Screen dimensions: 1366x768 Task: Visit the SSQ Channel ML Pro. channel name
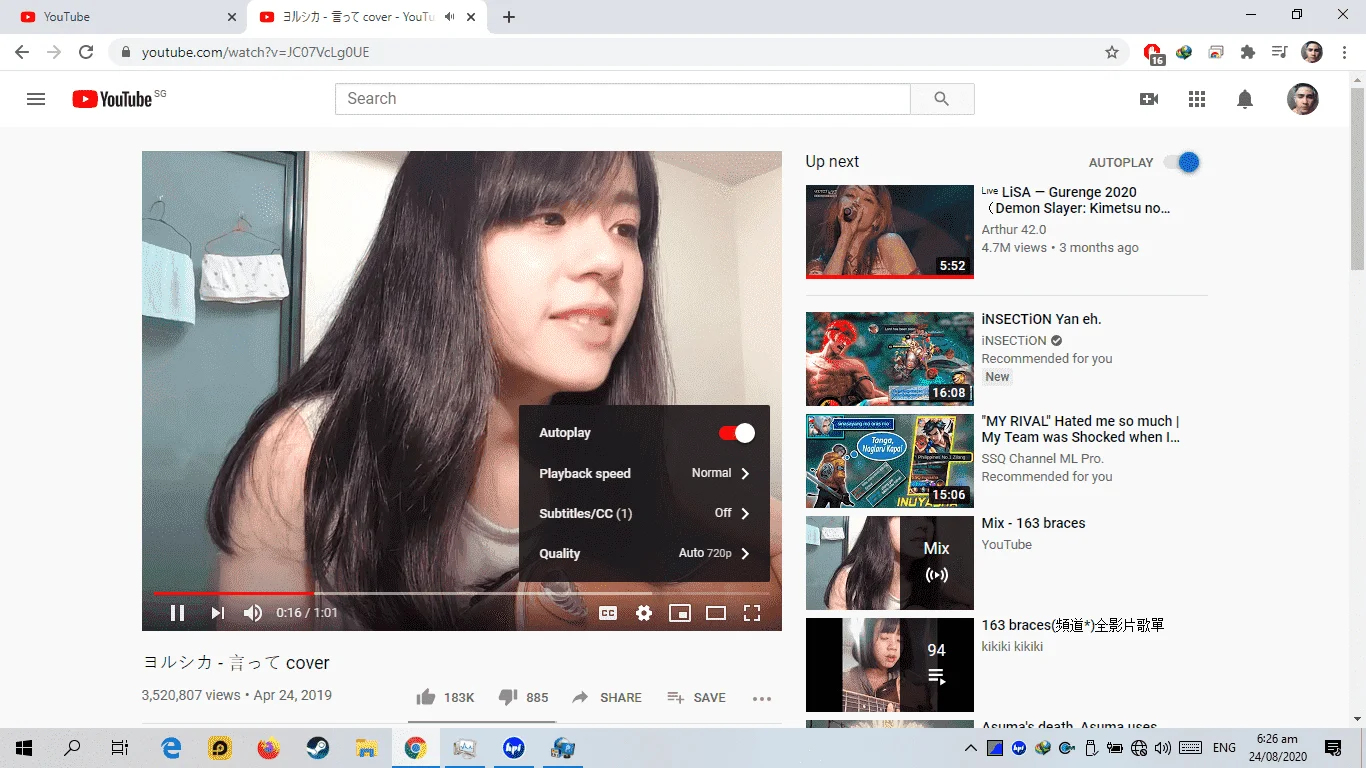1042,458
